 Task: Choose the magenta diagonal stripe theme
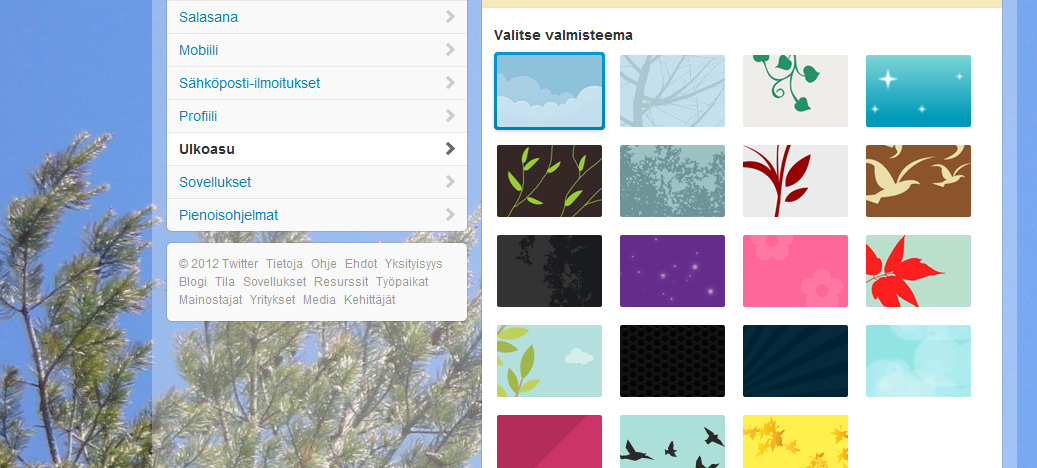coord(549,442)
